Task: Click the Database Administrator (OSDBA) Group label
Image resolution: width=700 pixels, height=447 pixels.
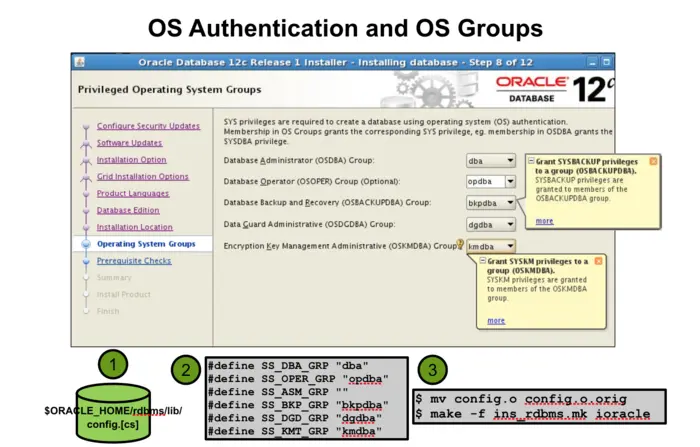Action: coord(299,160)
